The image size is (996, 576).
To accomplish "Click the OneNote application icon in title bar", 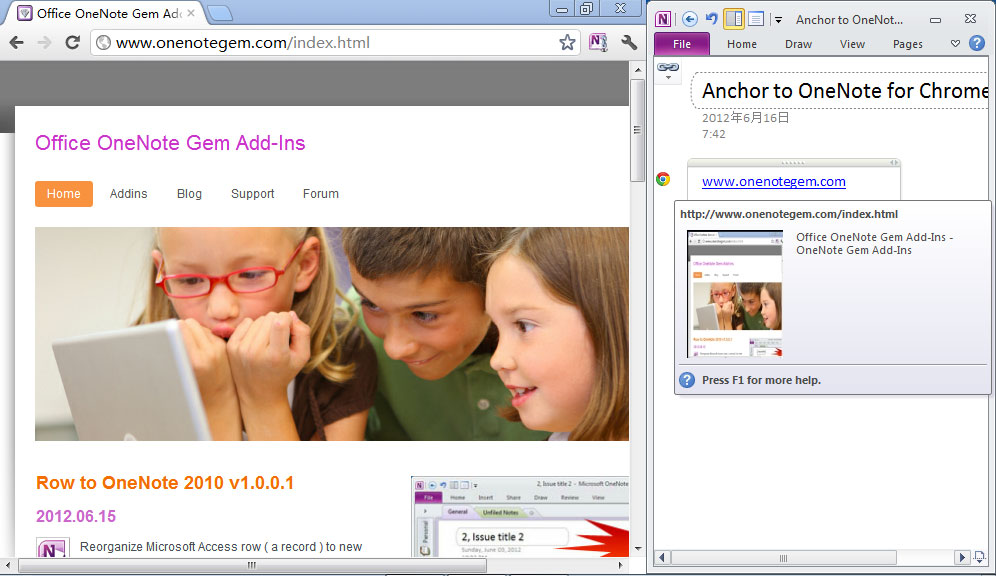I will pyautogui.click(x=663, y=19).
